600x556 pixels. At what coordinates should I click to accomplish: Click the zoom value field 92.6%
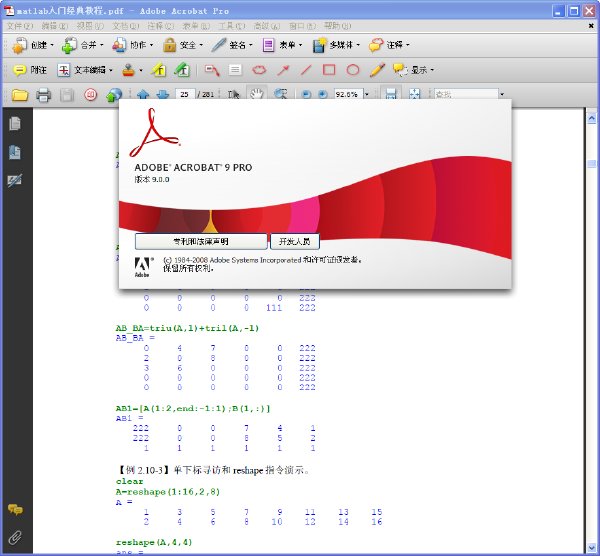(348, 94)
